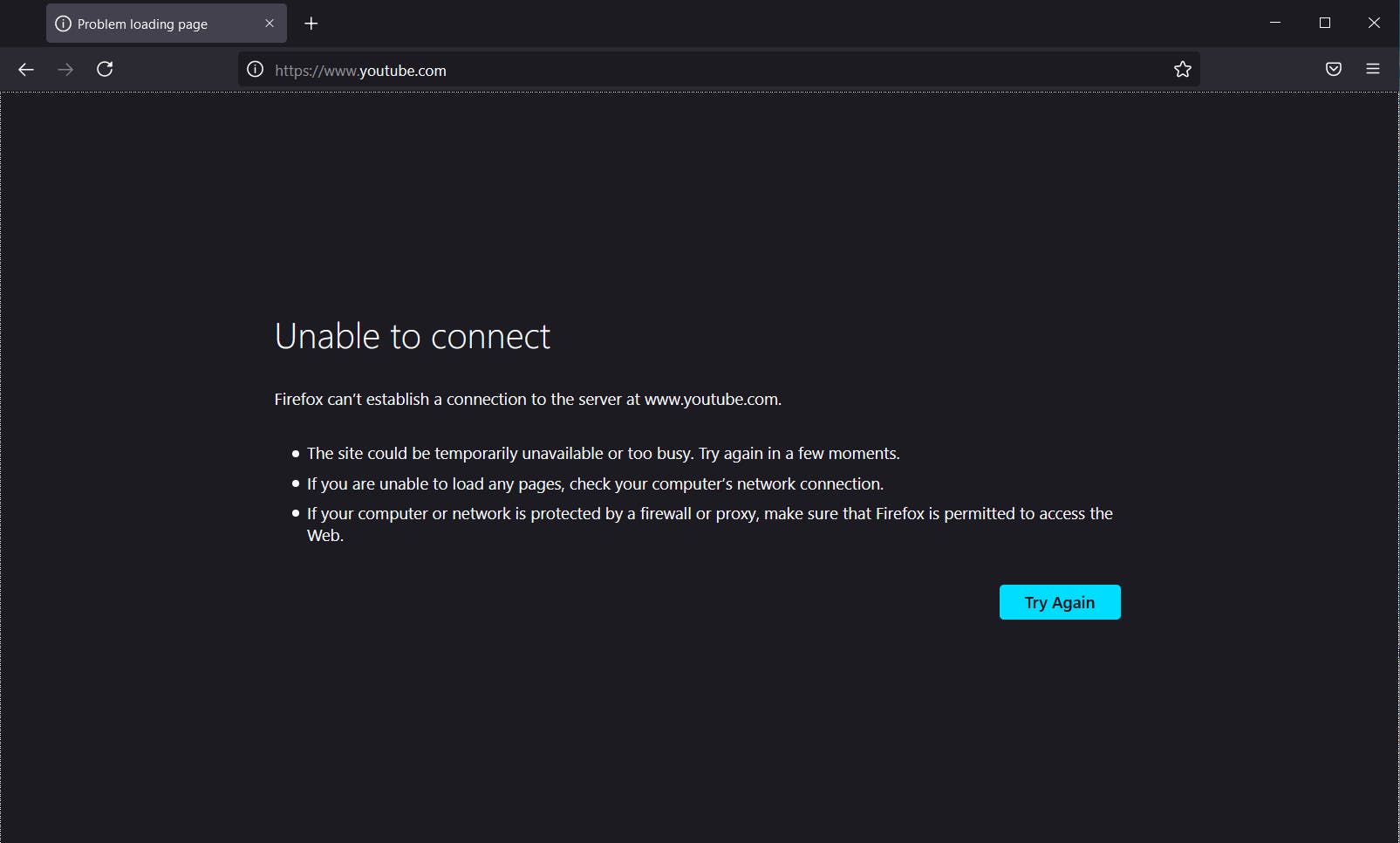Click the bullet about checking network connection
This screenshot has width=1400, height=843.
click(x=595, y=483)
